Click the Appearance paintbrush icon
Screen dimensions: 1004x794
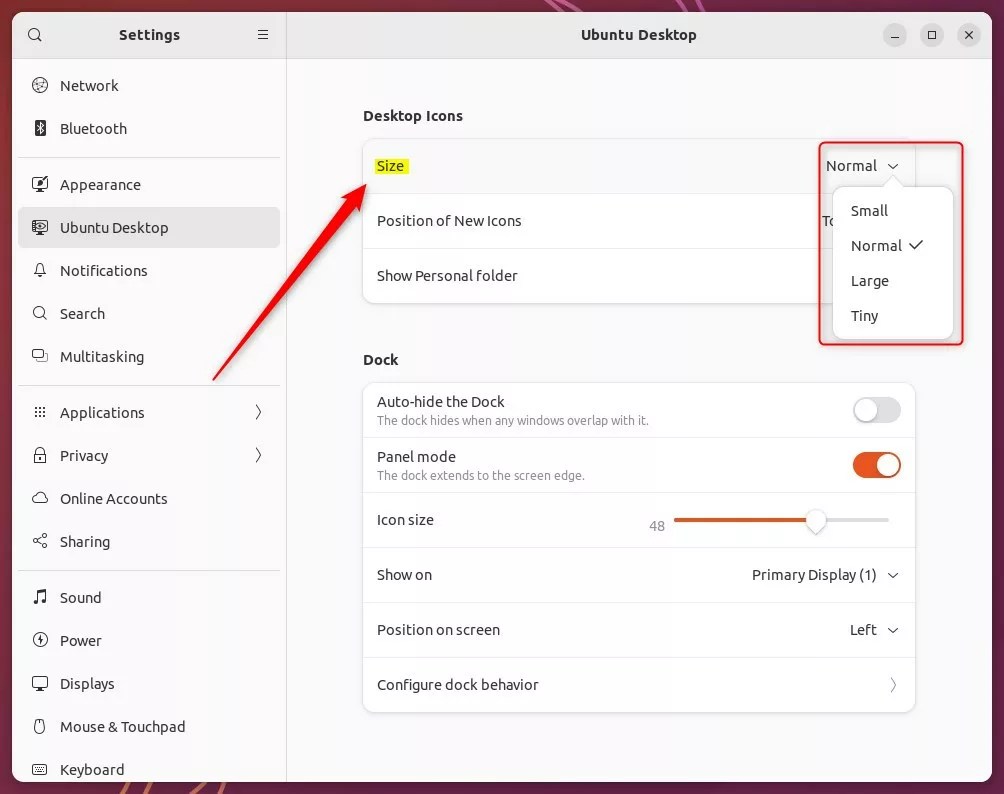click(40, 184)
